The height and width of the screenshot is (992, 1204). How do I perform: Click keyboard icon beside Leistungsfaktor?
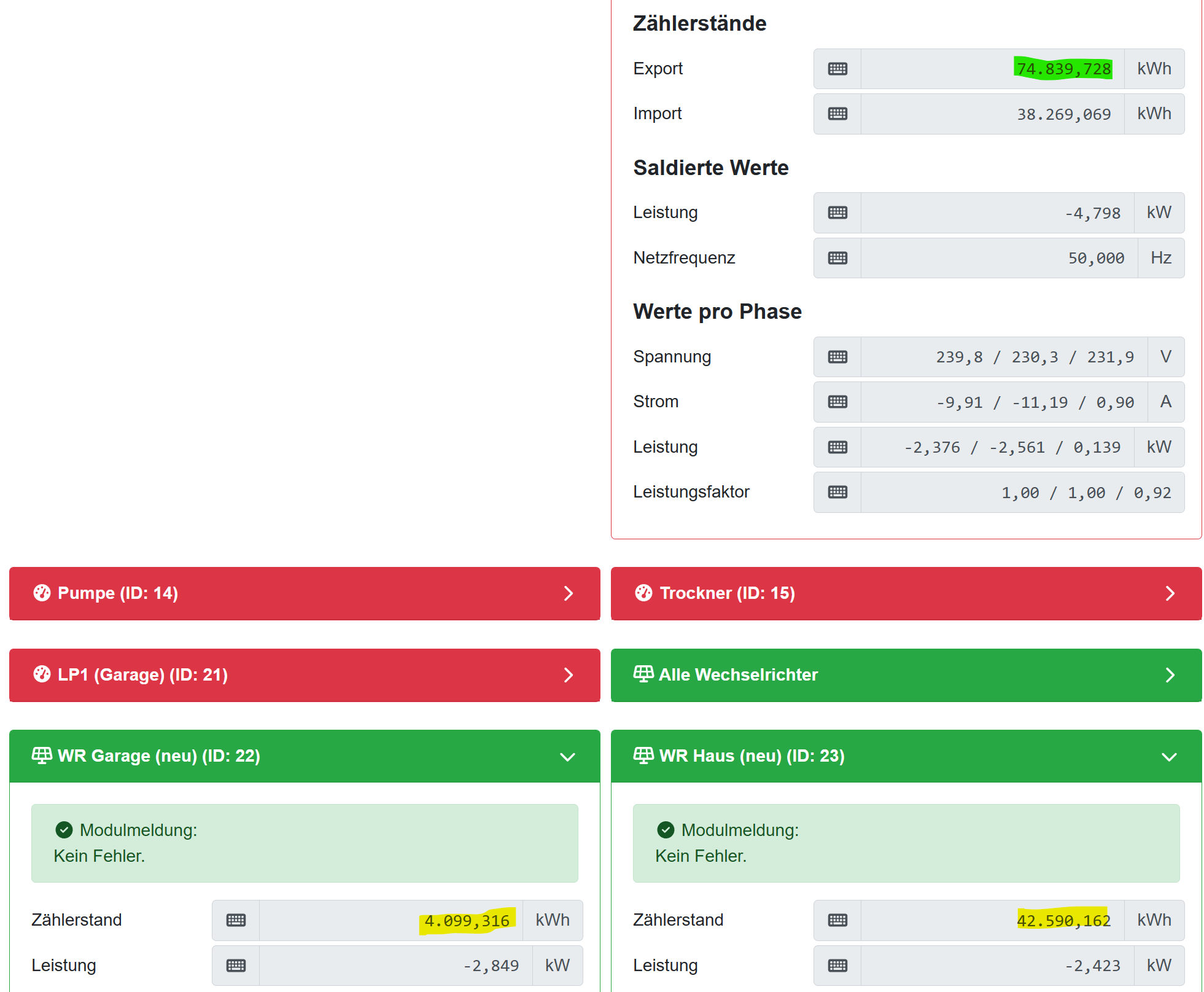coord(837,492)
